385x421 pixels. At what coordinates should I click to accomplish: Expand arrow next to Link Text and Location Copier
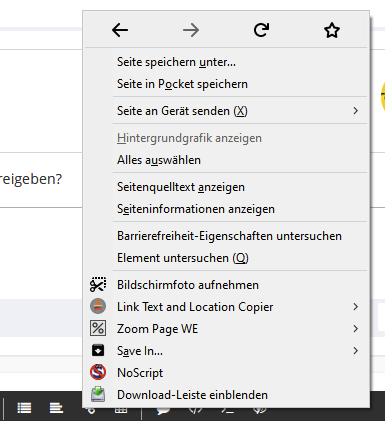point(356,307)
